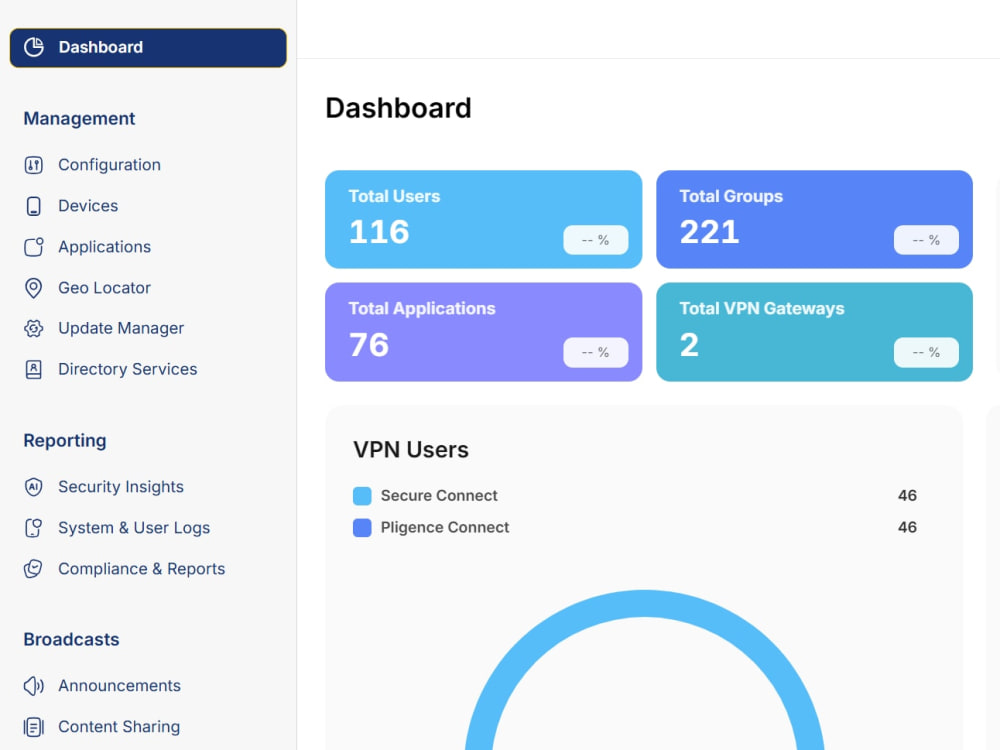The height and width of the screenshot is (750, 1000).
Task: Click the Total Applications card
Action: (483, 332)
